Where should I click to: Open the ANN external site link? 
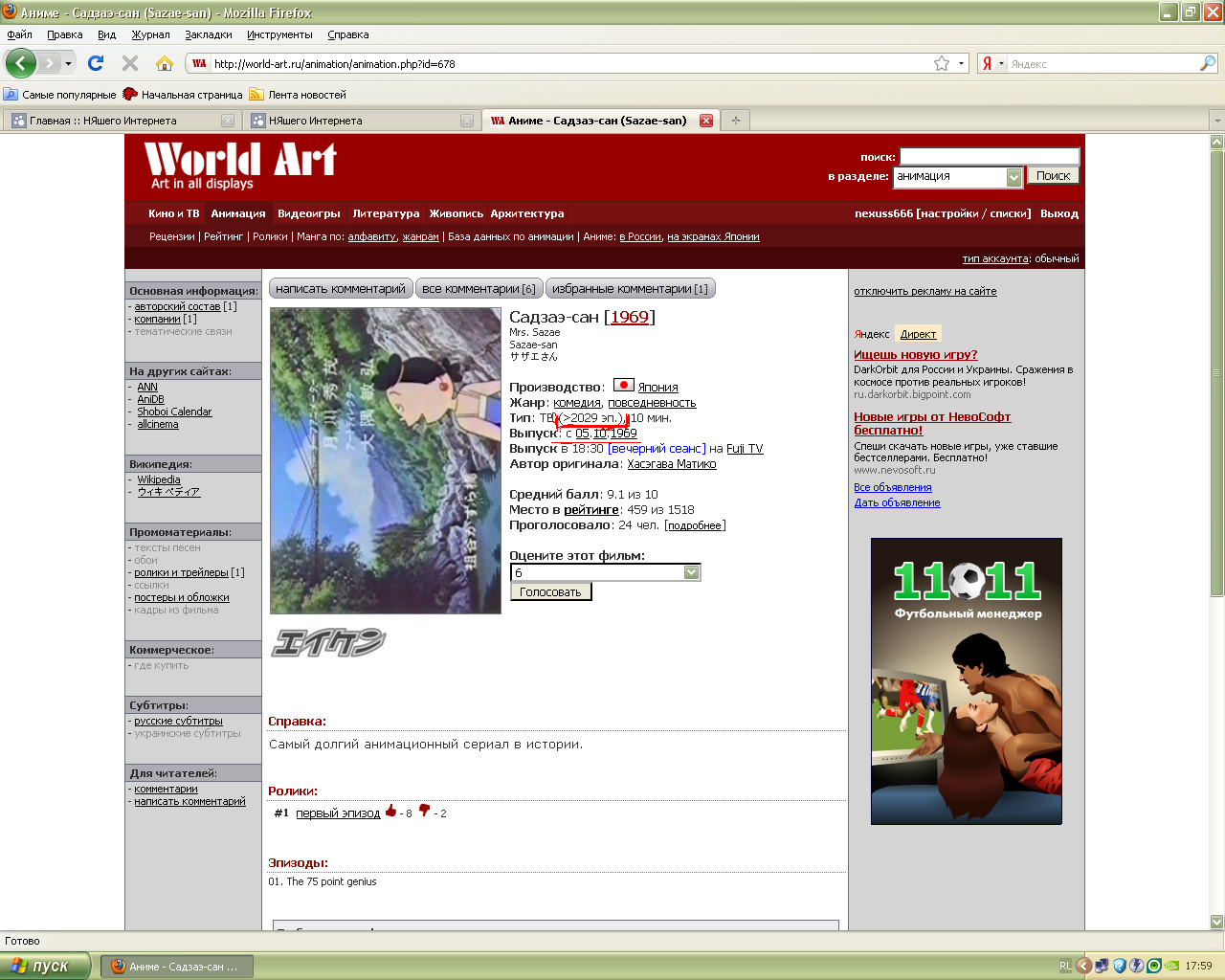click(x=146, y=387)
